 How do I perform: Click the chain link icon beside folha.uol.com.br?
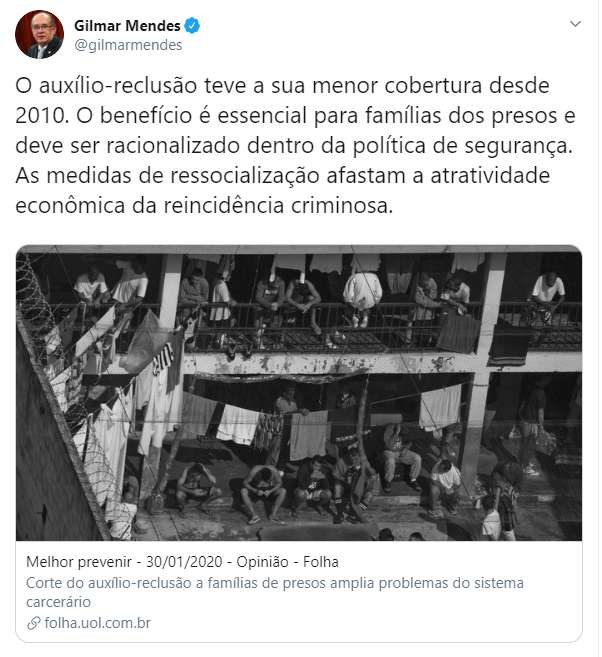click(x=34, y=623)
